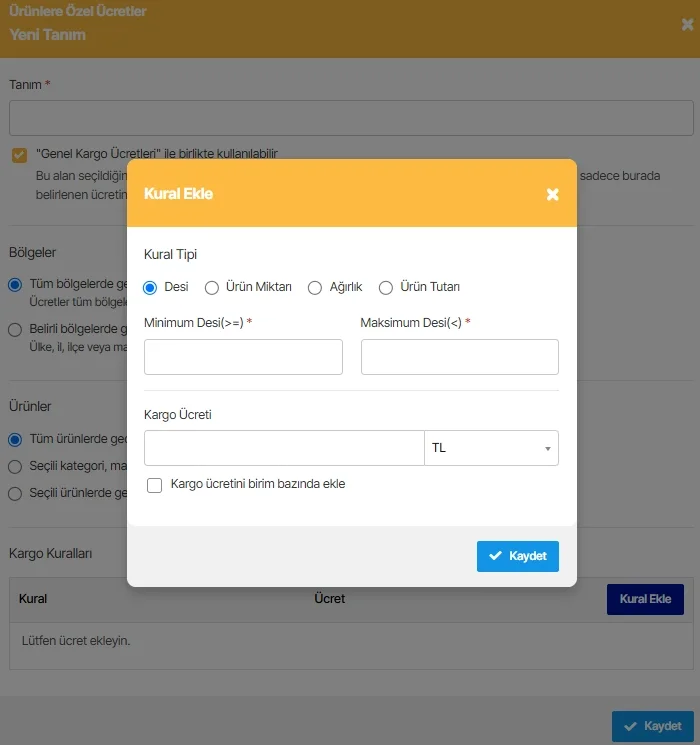Uncheck Genel Kargo Ücretleri checkbox
The width and height of the screenshot is (700, 745).
(x=19, y=155)
